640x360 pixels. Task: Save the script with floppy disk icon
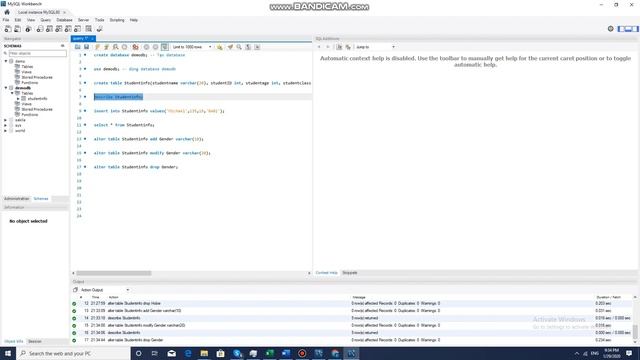pyautogui.click(x=87, y=47)
